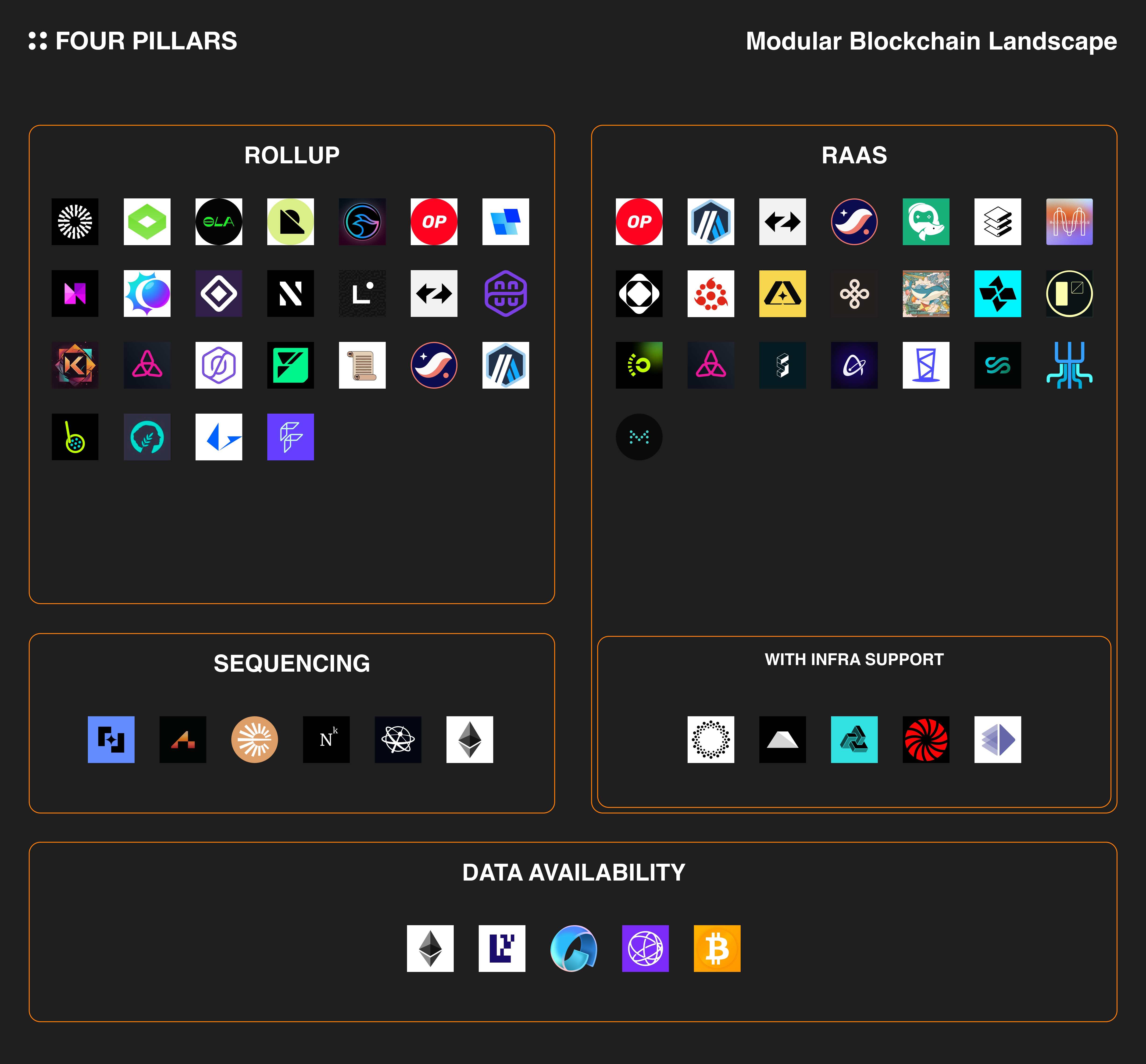Select the DATA AVAILABILITY heading
This screenshot has width=1146, height=1064.
573,872
